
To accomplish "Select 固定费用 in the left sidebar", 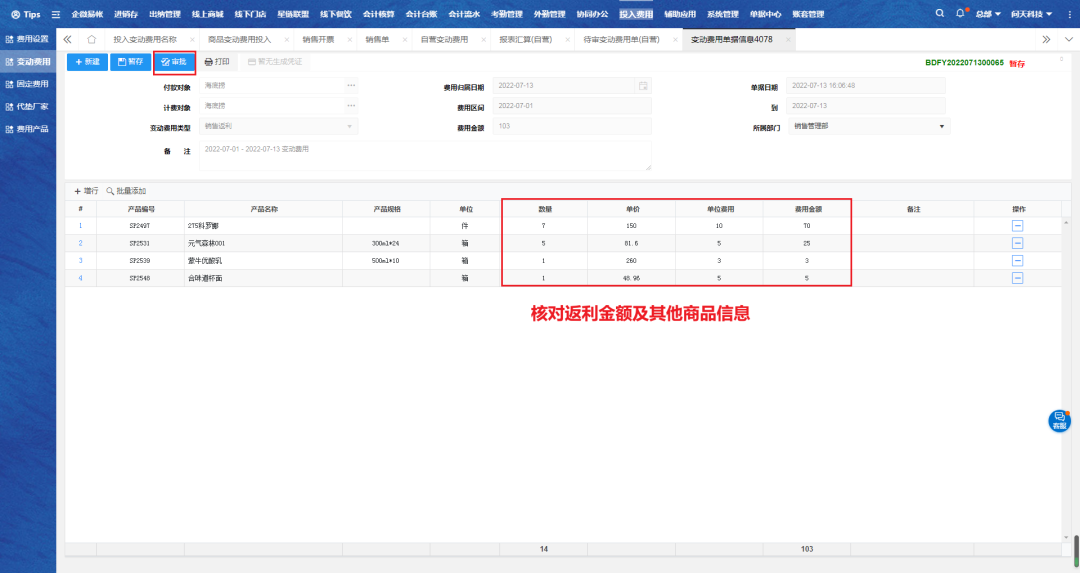I will point(28,84).
